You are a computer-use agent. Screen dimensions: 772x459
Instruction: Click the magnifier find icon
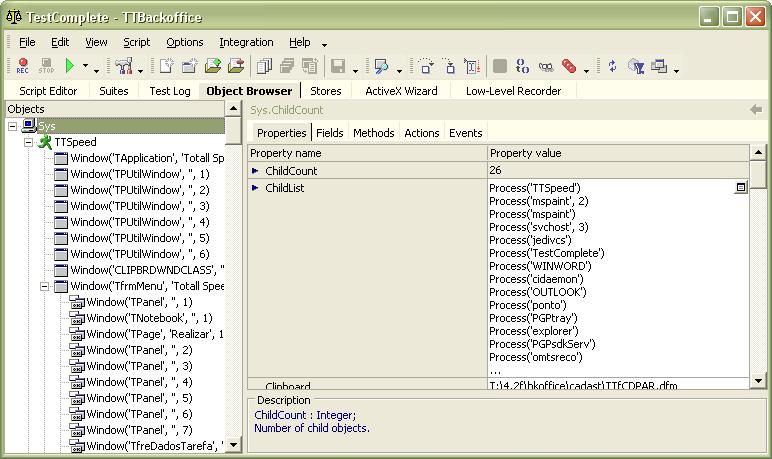click(x=381, y=66)
